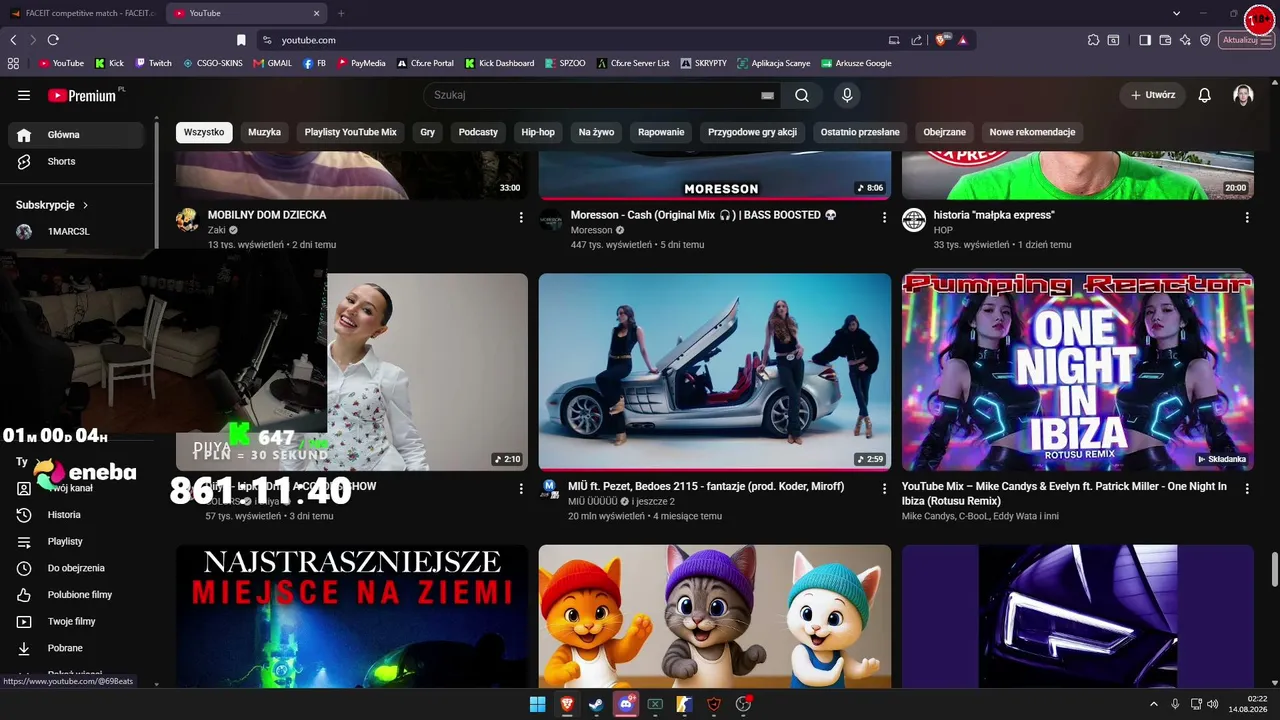Open Steam from the taskbar

(596, 704)
